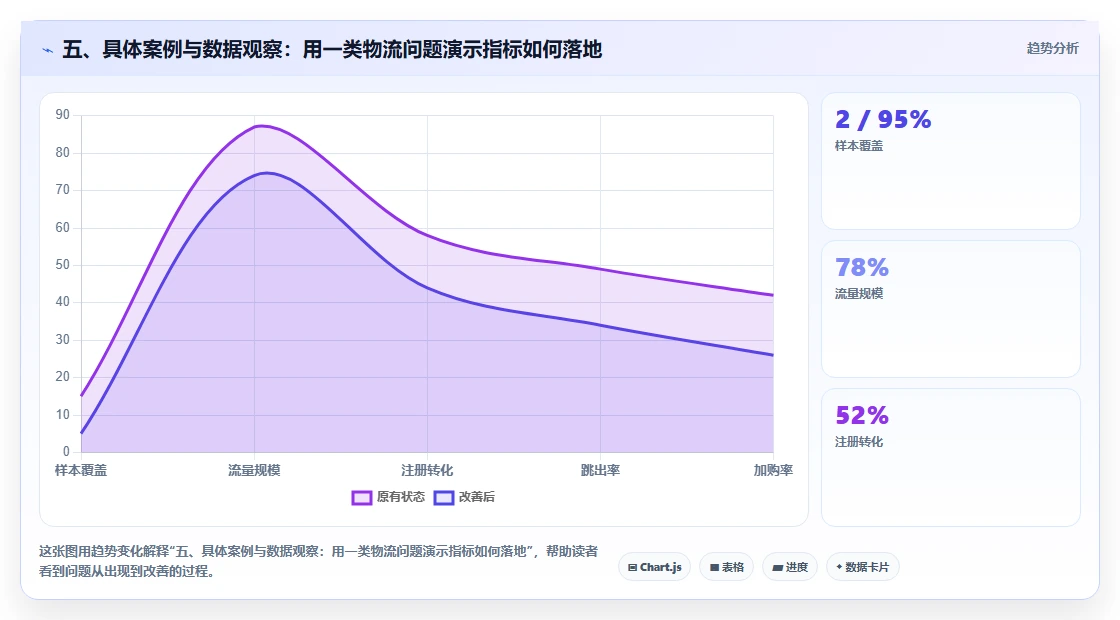
Task: Select the 数据卡片 tag
Action: pos(863,567)
